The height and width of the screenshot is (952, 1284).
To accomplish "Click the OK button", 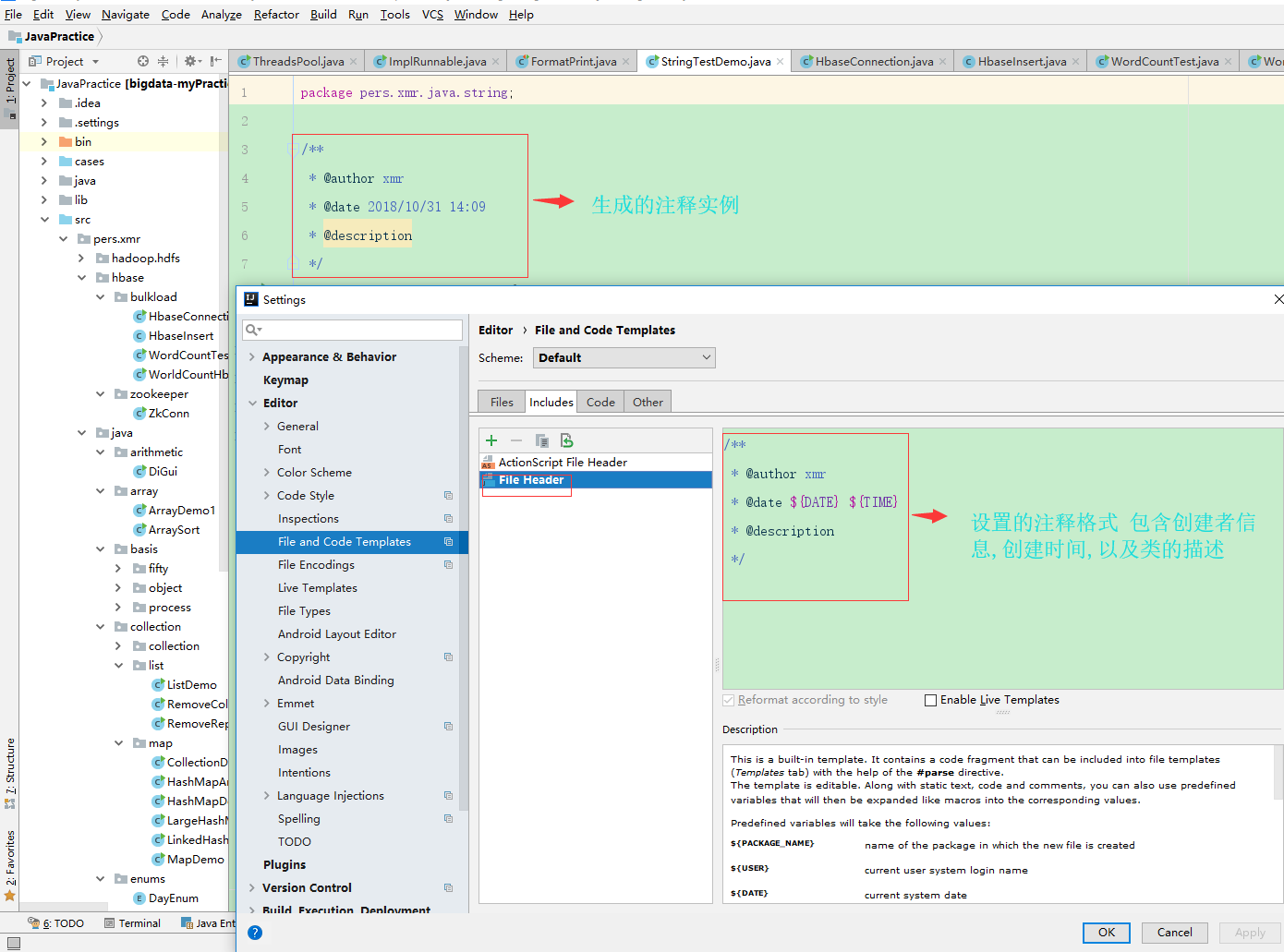I will coord(1107,933).
